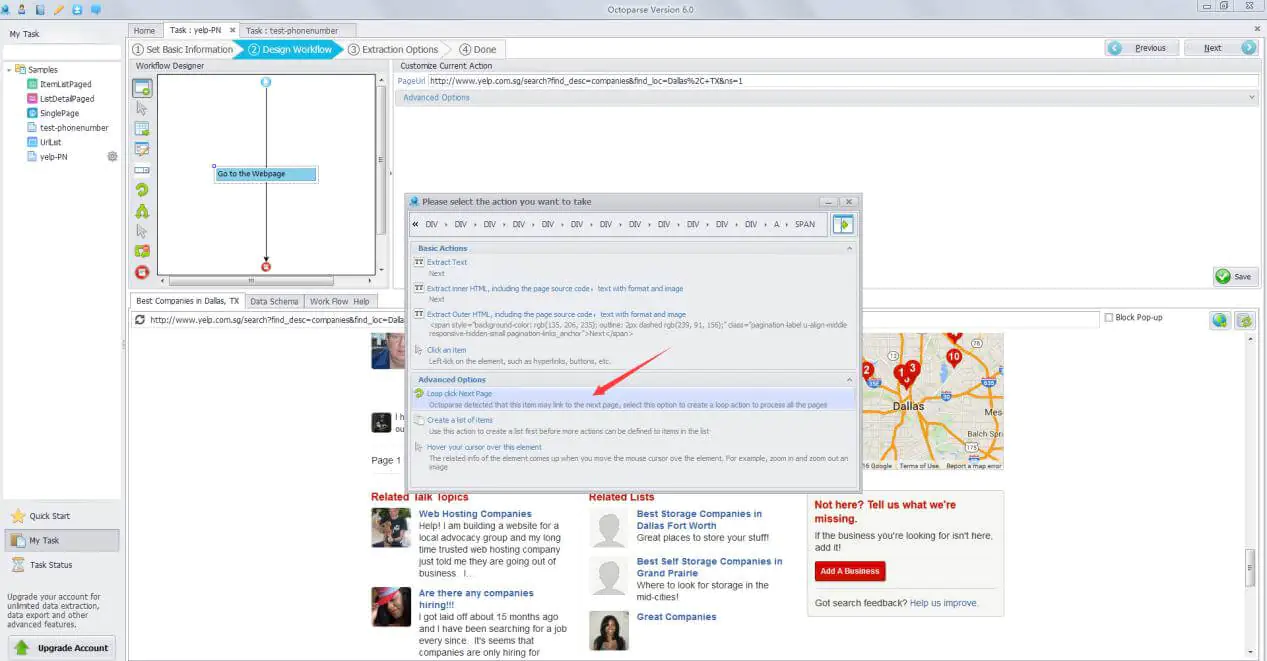Click the Upgrade Account button
The image size is (1267, 661).
click(62, 648)
